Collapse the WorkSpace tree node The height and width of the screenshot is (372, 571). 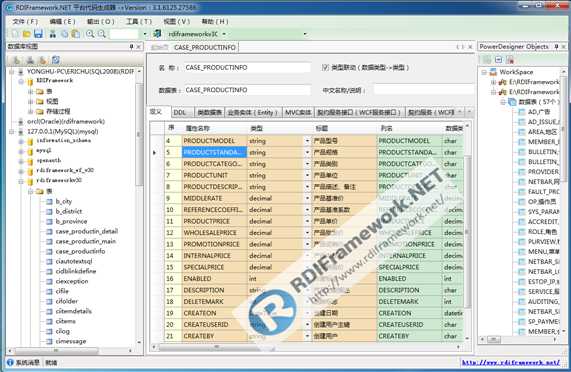coord(484,72)
